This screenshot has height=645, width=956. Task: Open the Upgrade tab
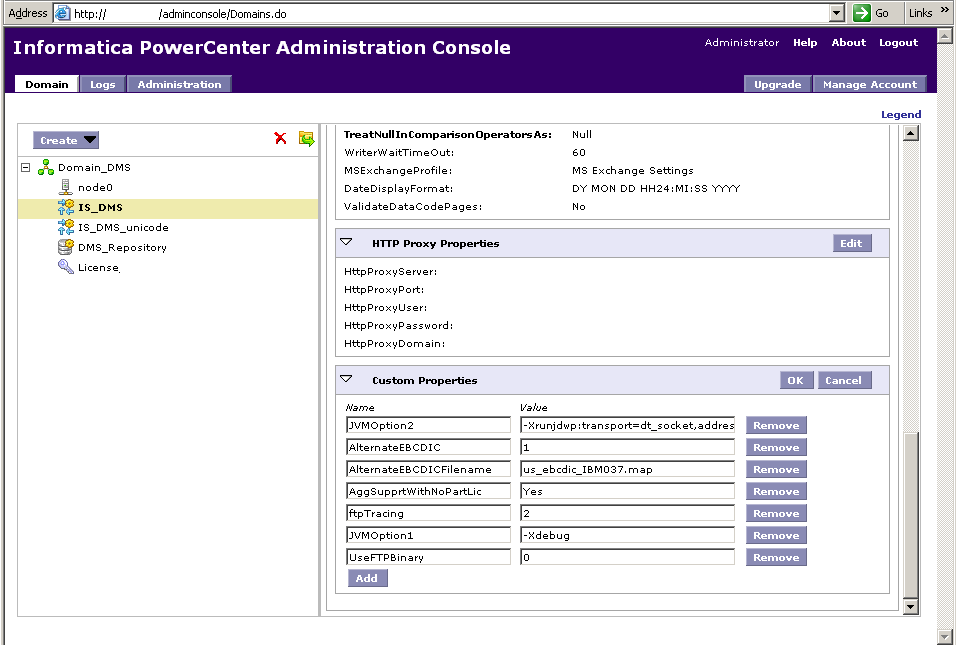tap(777, 84)
